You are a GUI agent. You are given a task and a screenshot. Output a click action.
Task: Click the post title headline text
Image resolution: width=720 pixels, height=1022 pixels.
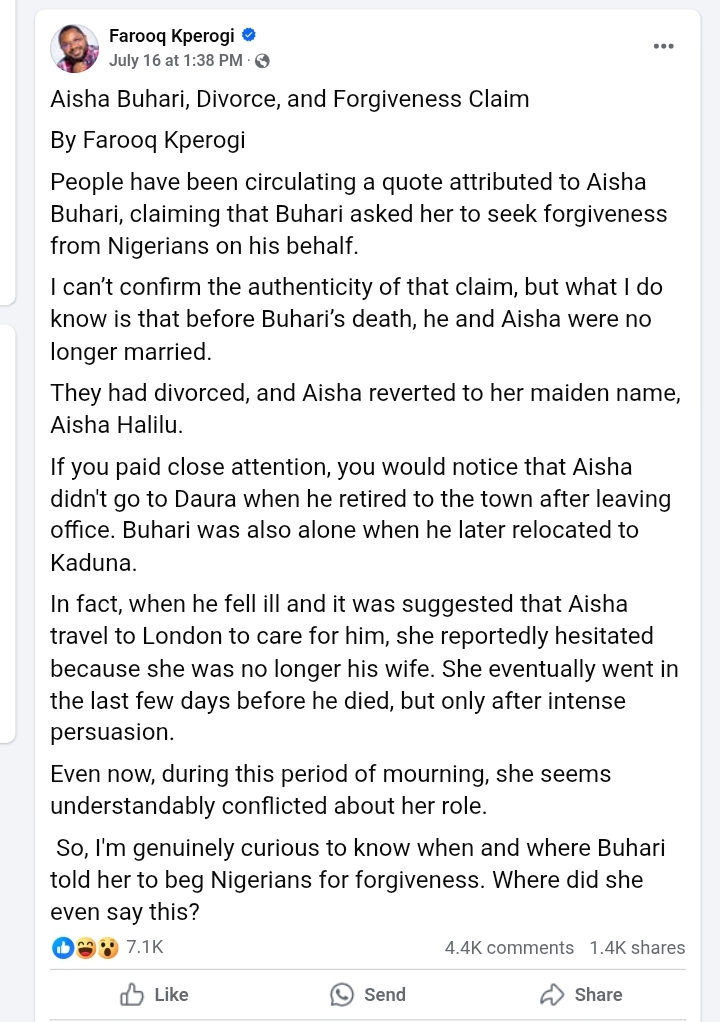point(290,99)
